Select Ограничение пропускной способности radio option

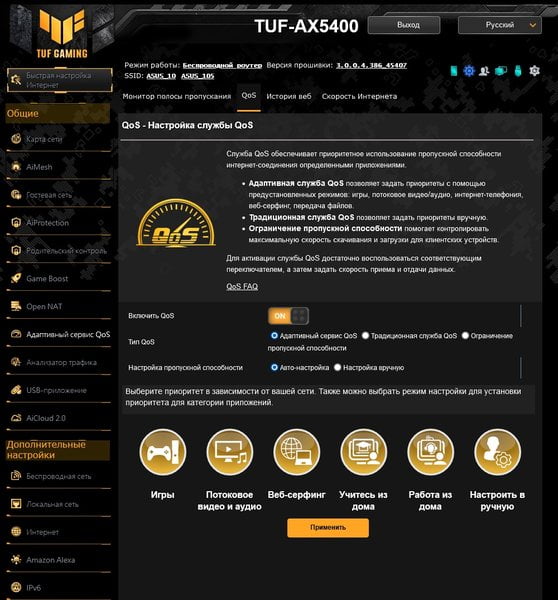465,336
